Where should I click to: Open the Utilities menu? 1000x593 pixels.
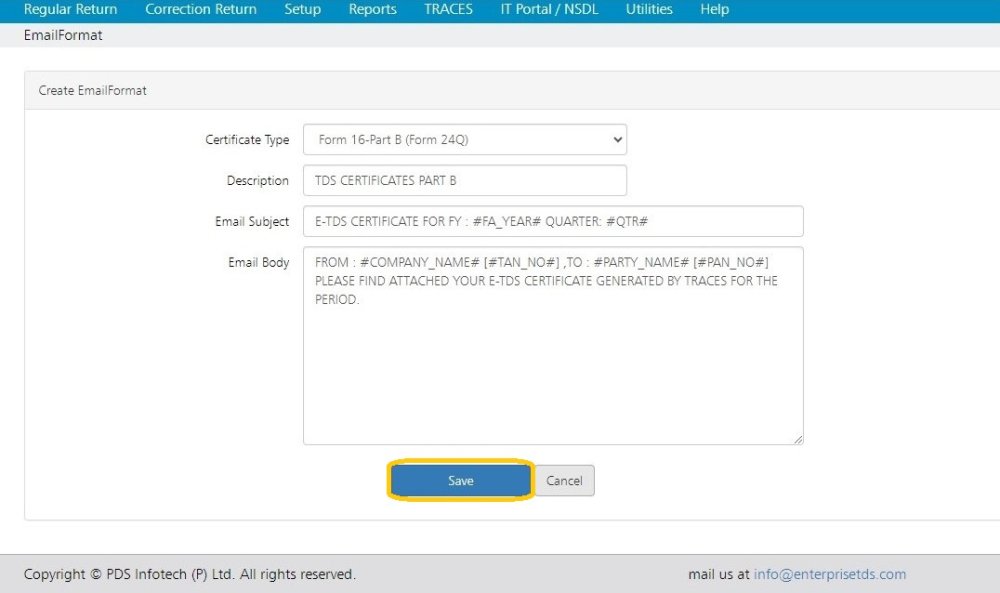648,9
